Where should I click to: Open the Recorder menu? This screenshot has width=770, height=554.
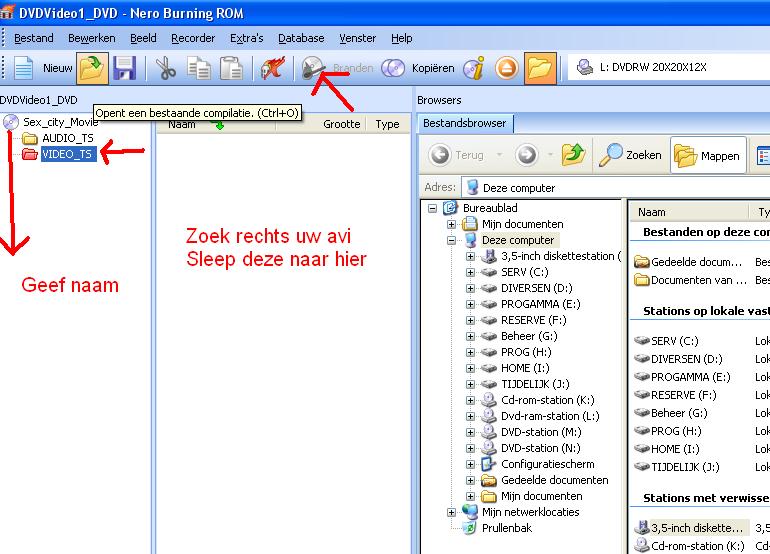193,38
